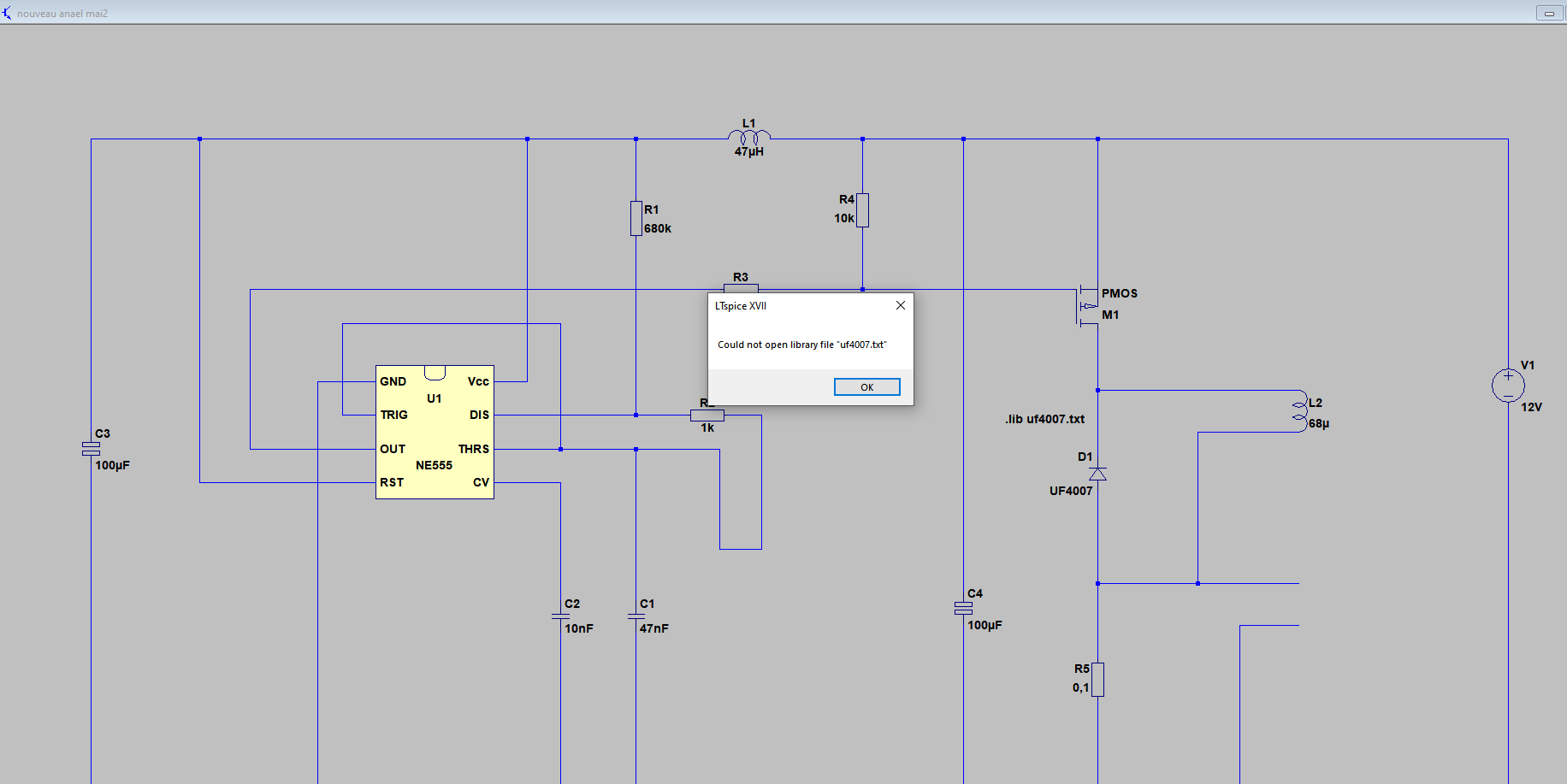This screenshot has height=784, width=1567.
Task: Select the C4 100µF capacitor symbol
Action: tap(963, 608)
